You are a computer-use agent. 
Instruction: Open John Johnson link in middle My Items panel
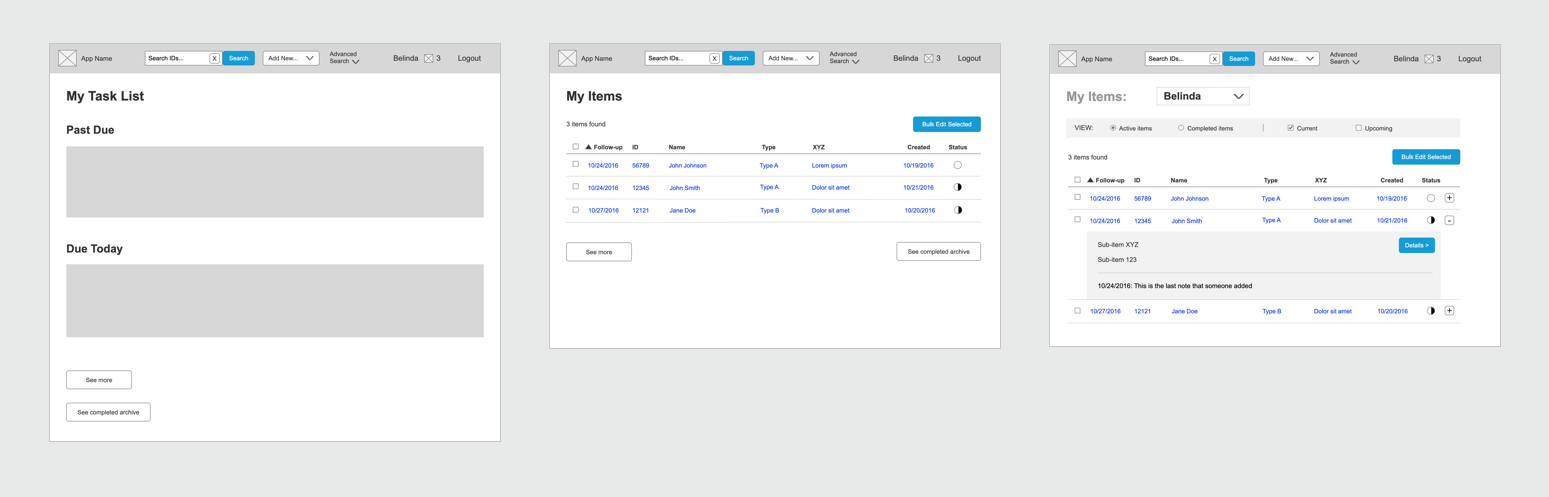pyautogui.click(x=688, y=166)
